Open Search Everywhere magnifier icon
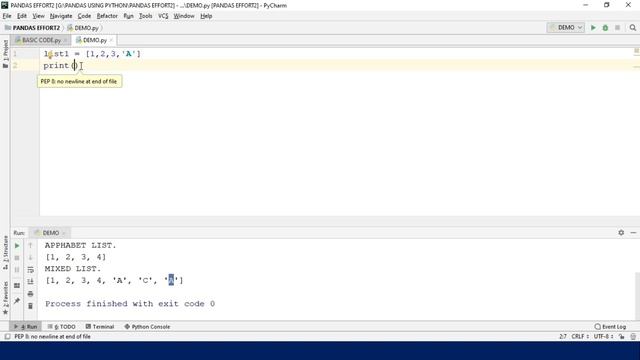Image resolution: width=640 pixels, height=360 pixels. [x=633, y=28]
